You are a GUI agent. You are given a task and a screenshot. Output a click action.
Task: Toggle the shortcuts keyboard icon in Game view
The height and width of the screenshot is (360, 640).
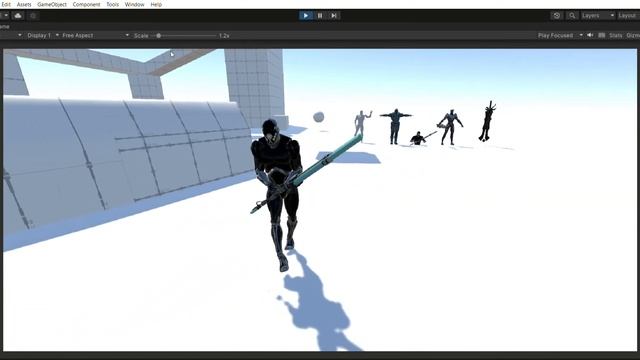[x=602, y=36]
